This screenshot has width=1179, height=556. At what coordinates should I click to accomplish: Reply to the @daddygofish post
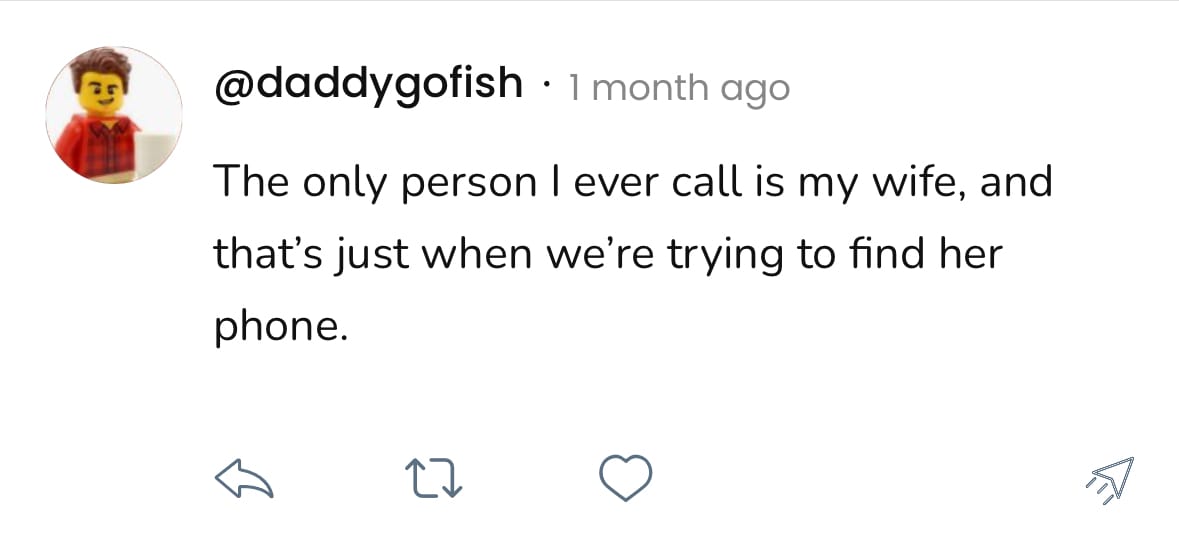245,479
